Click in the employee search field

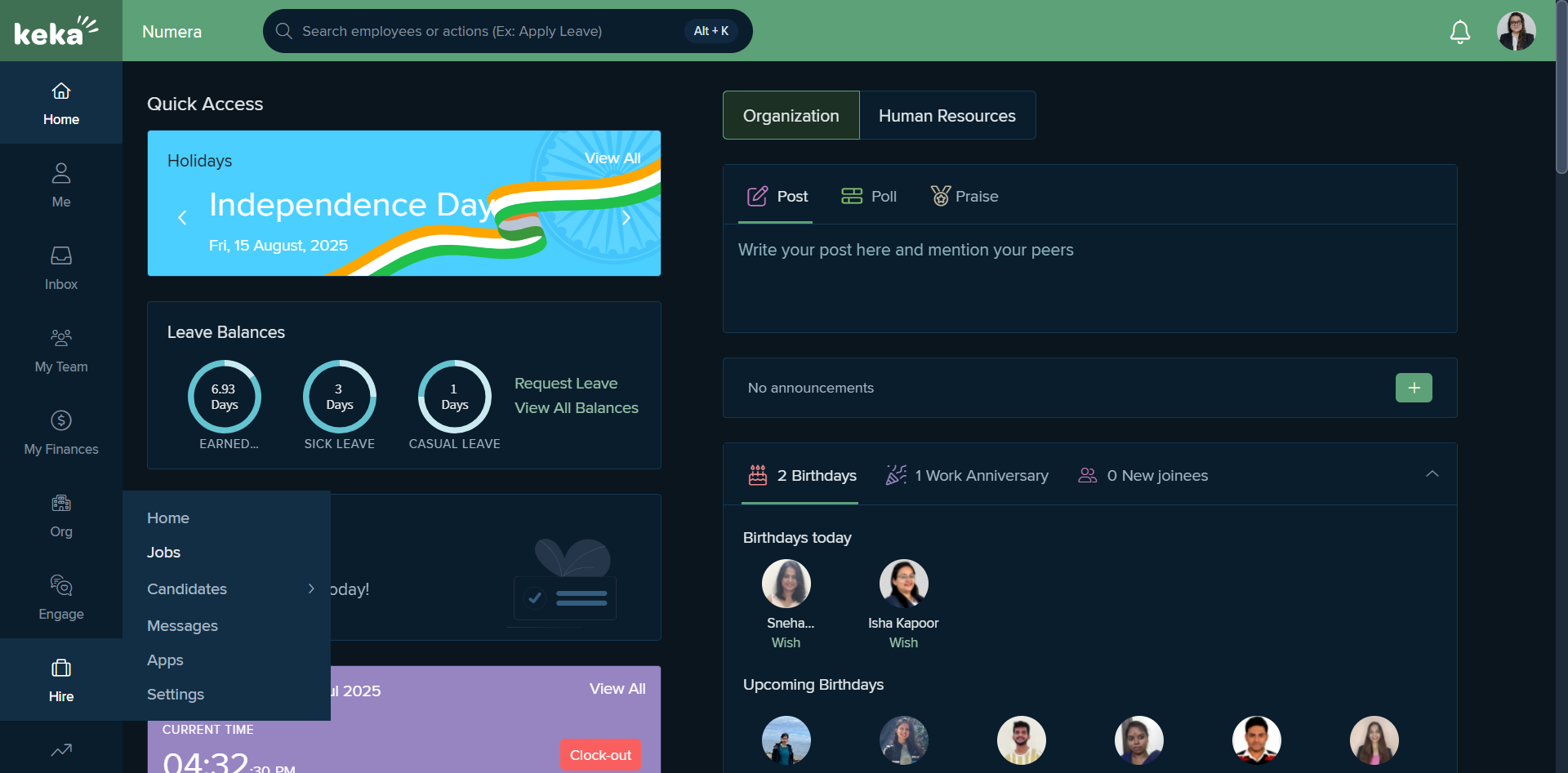click(x=507, y=31)
